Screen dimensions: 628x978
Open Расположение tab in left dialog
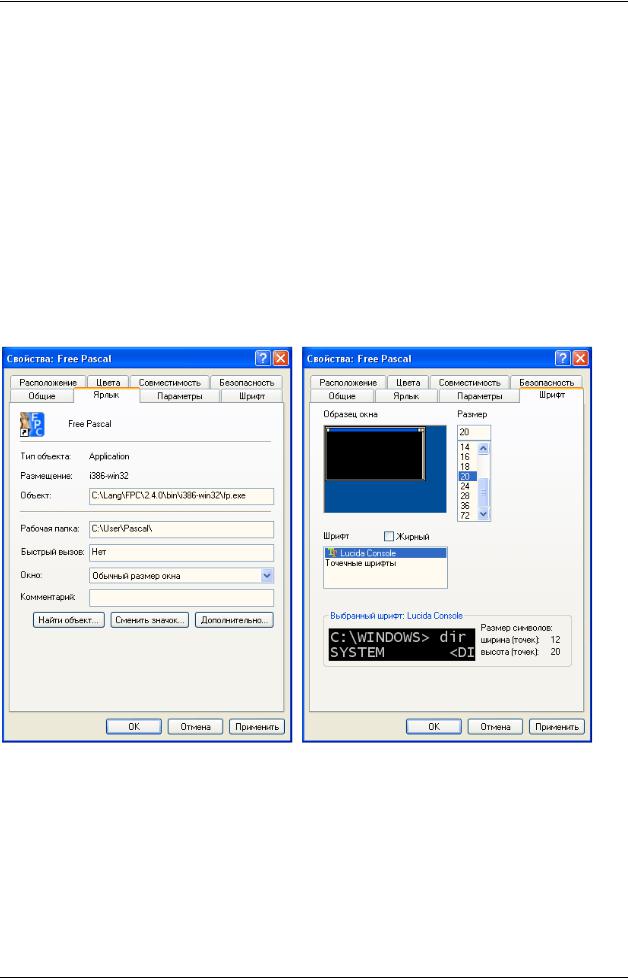(47, 382)
